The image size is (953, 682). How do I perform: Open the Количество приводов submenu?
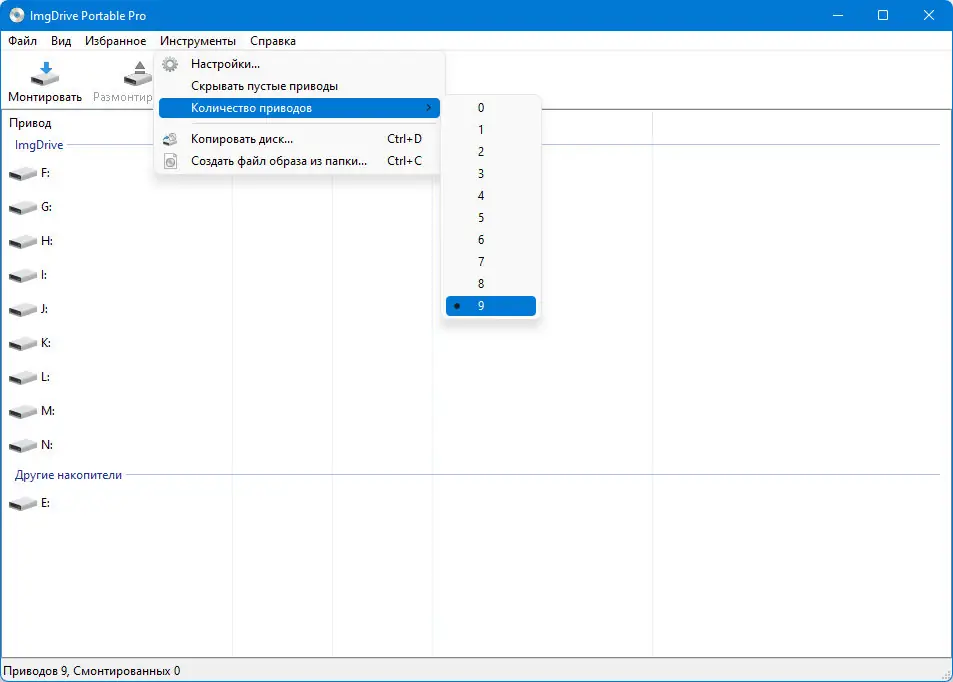point(253,107)
